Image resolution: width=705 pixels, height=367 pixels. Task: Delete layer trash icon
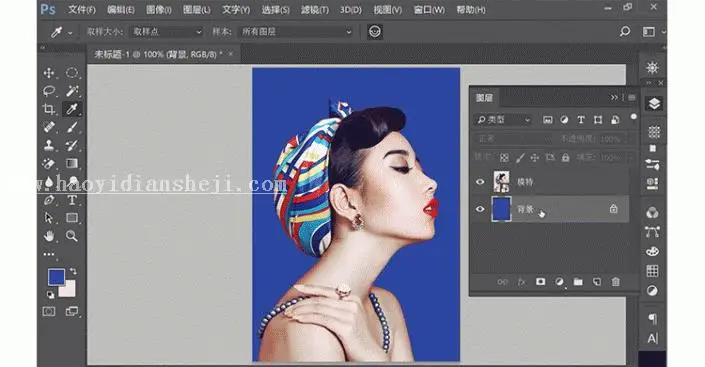click(x=616, y=282)
